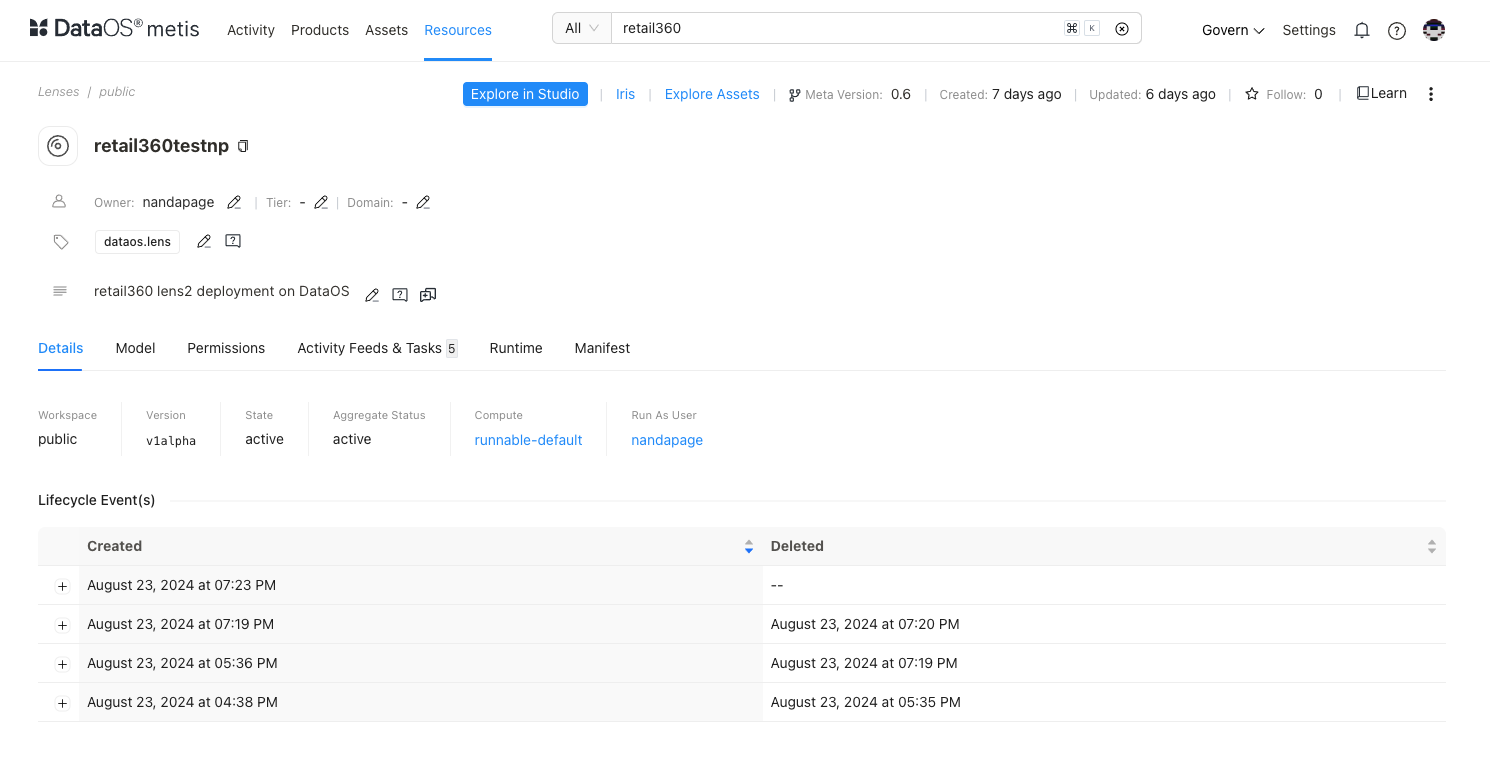Viewport: 1490px width, 770px height.
Task: Click the meta version branch icon
Action: coord(794,95)
